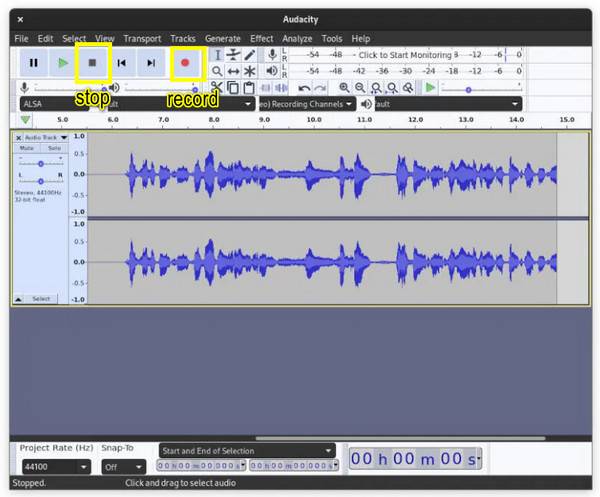Open the Tools menu
Screen dimensions: 600x497
pos(332,39)
